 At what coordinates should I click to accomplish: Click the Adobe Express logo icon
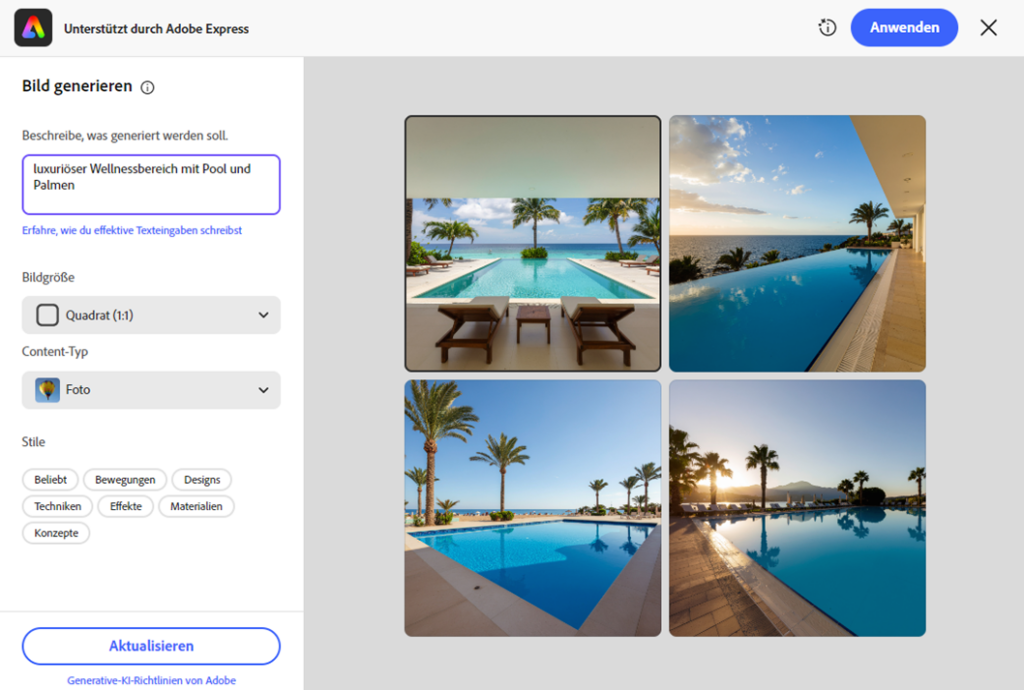click(33, 28)
